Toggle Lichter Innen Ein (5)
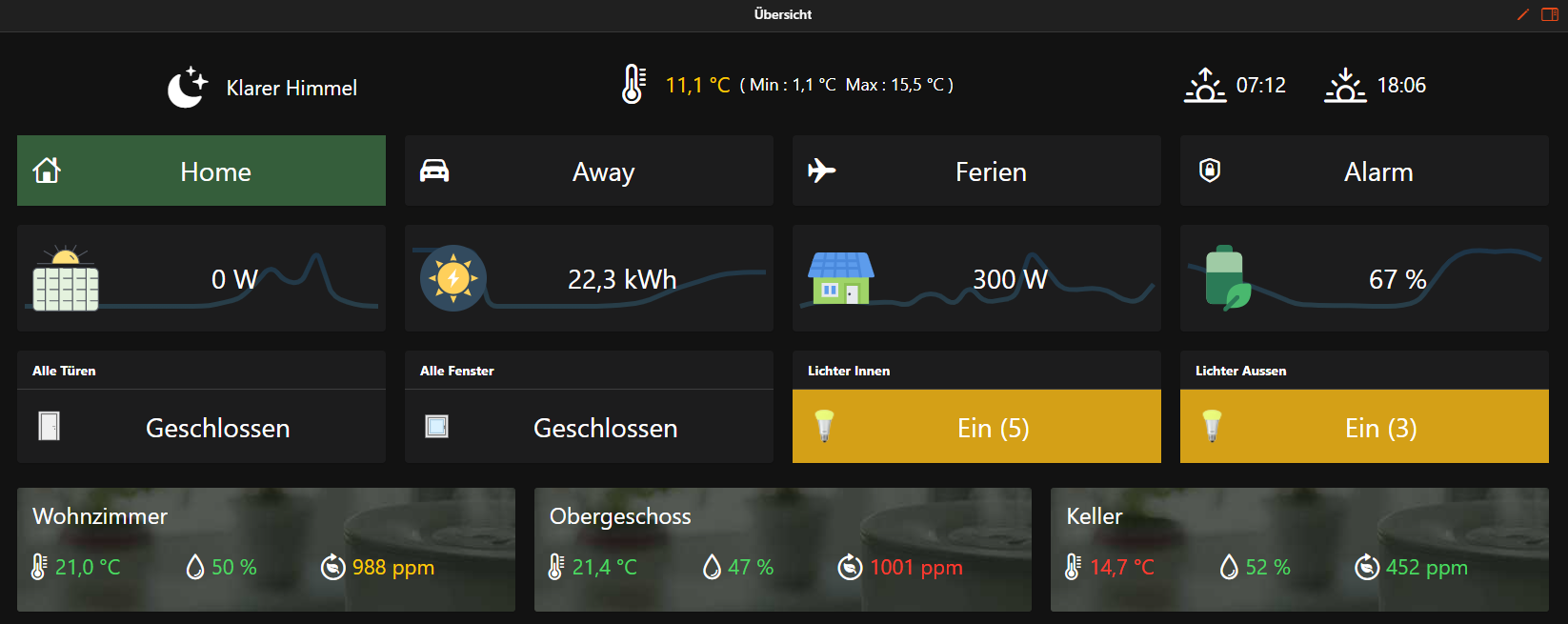Screen dimensions: 1568x624 (976, 426)
